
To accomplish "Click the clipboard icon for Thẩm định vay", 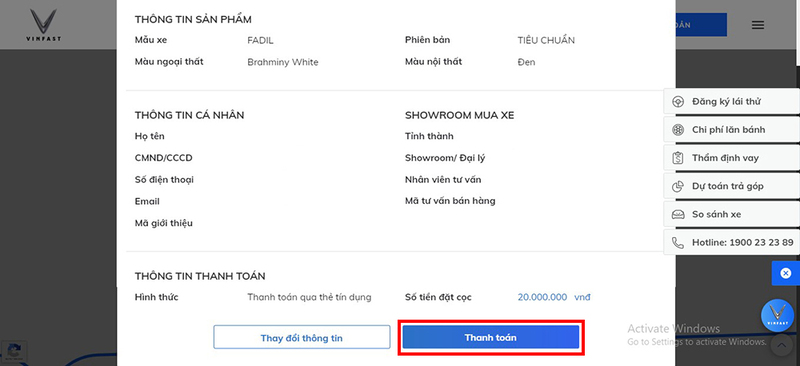I will pyautogui.click(x=678, y=158).
